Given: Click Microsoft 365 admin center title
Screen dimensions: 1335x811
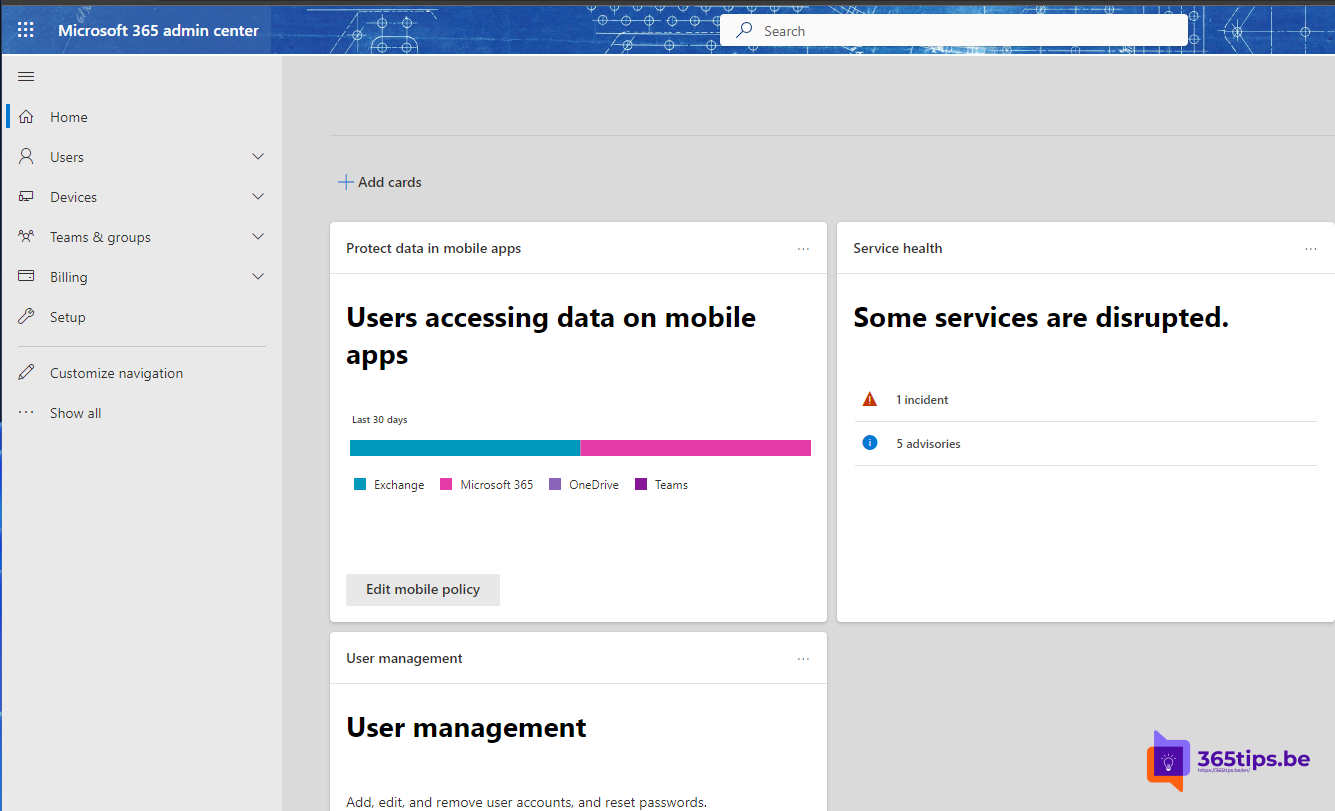Looking at the screenshot, I should click(158, 30).
